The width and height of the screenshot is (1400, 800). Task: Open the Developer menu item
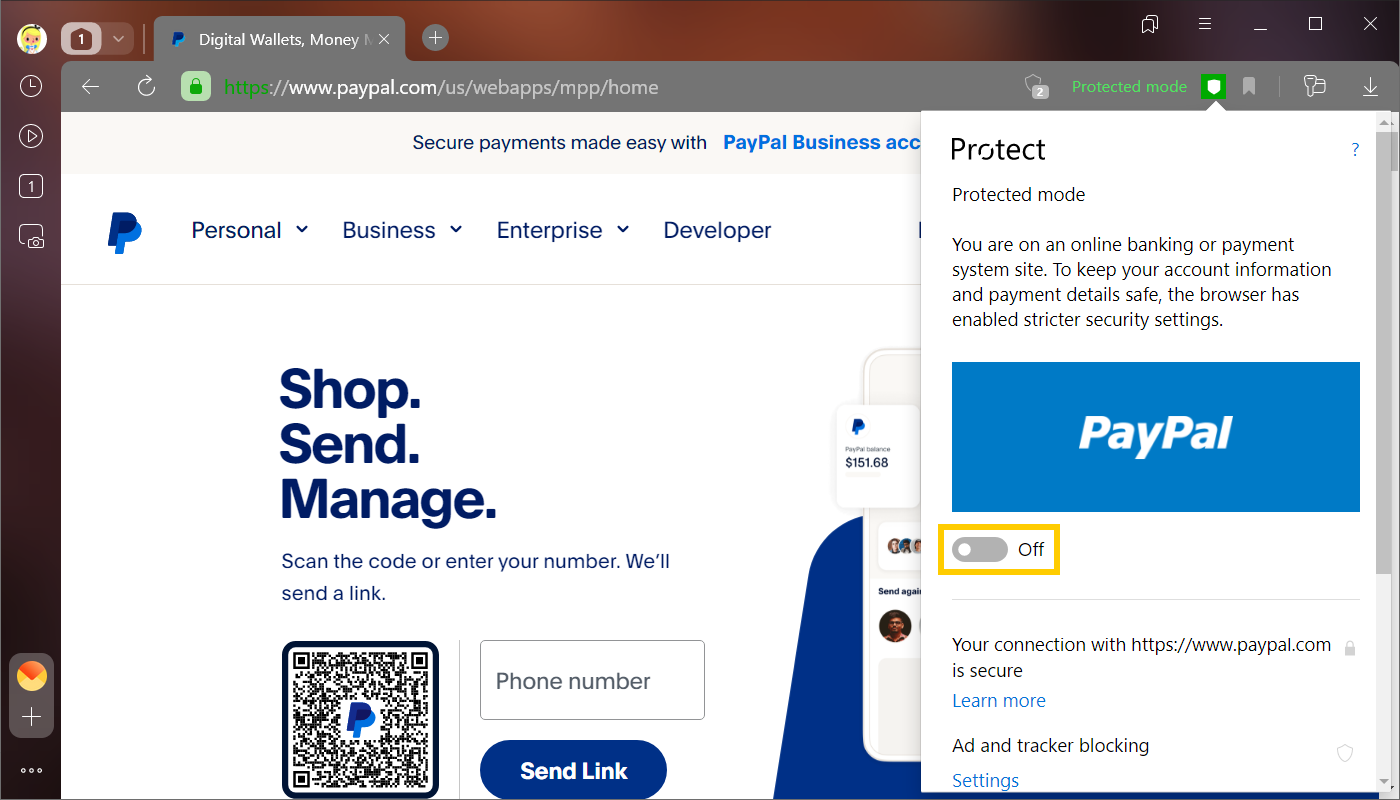717,230
